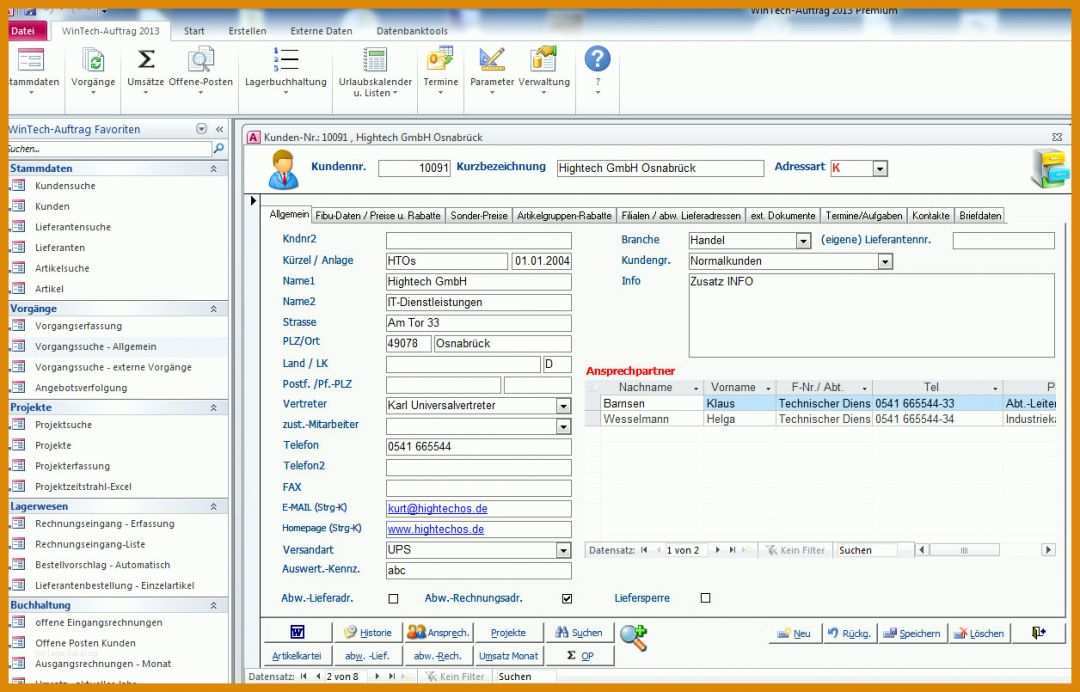Go to first Ansprechpartner record
The height and width of the screenshot is (692, 1080).
pyautogui.click(x=644, y=550)
